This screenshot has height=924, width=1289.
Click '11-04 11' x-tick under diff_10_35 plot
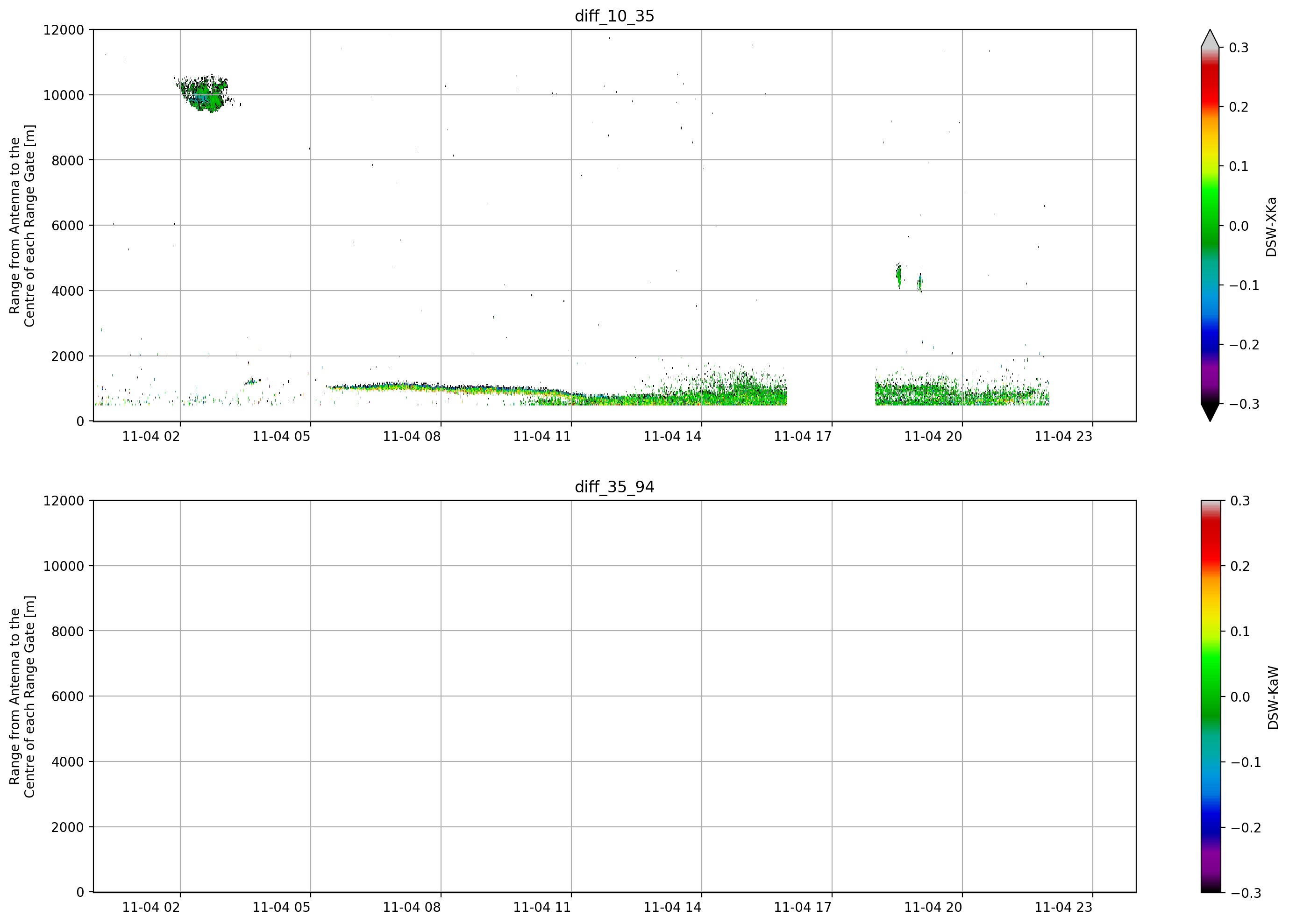(542, 436)
